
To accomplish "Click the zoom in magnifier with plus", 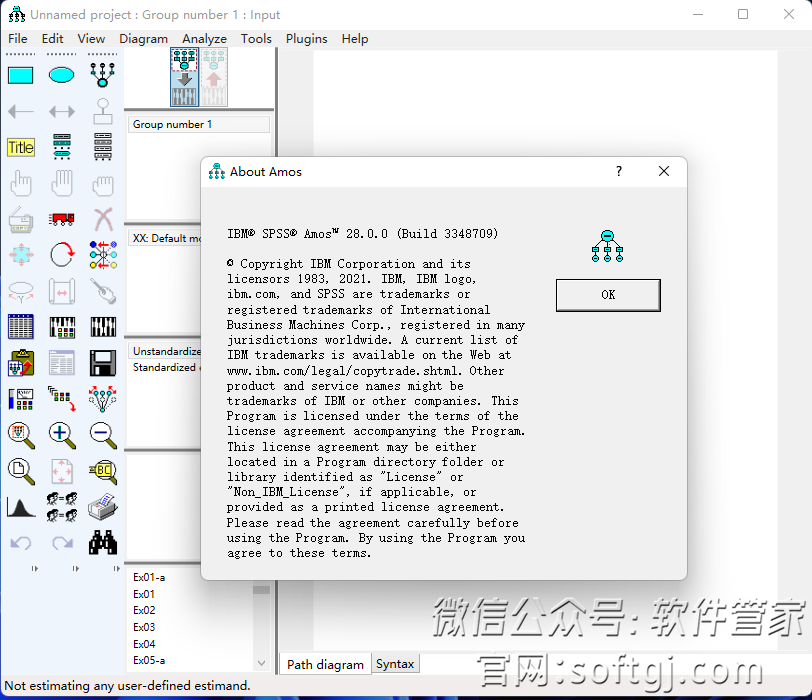I will 62,435.
